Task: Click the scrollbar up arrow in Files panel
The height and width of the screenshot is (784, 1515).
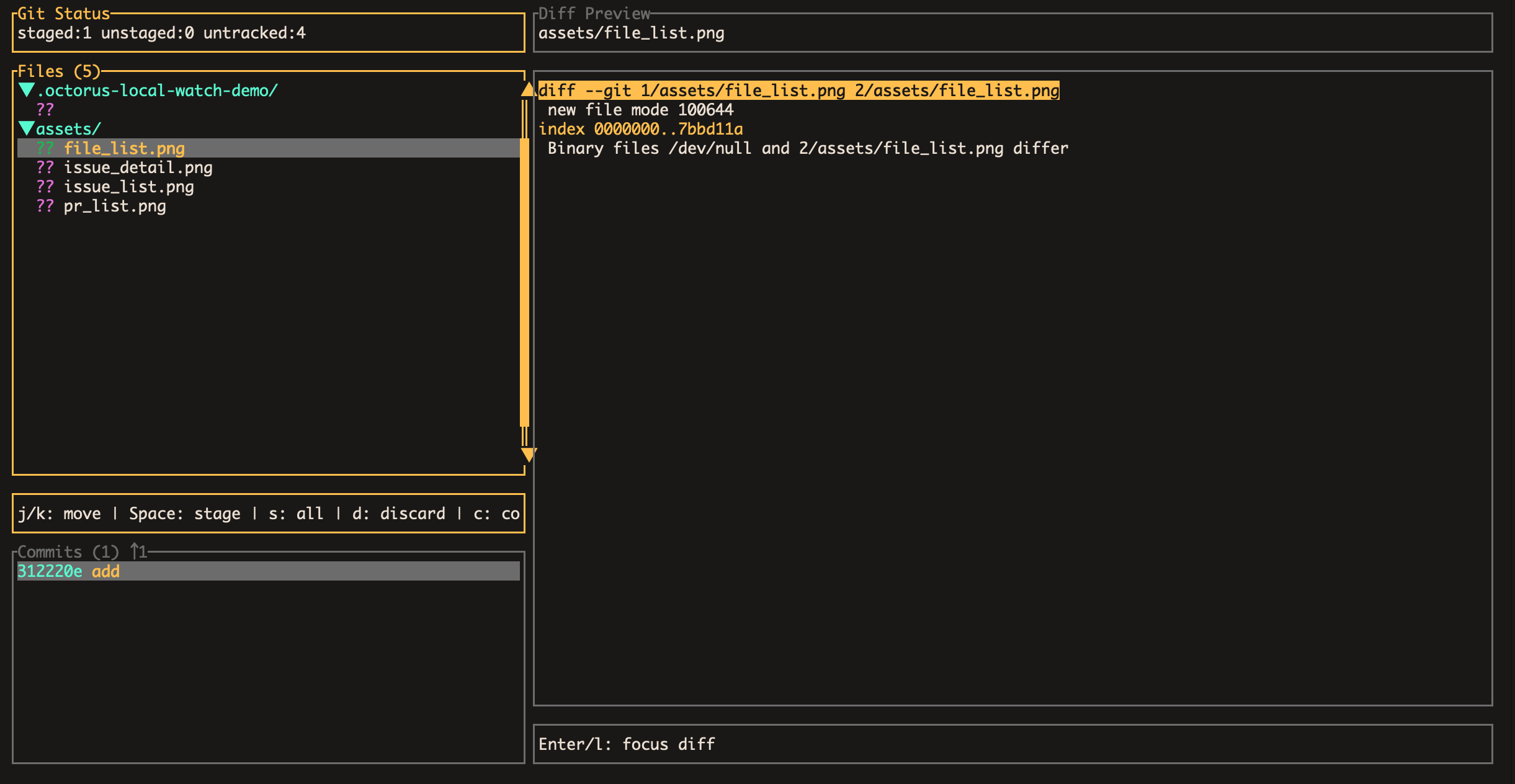Action: (527, 89)
